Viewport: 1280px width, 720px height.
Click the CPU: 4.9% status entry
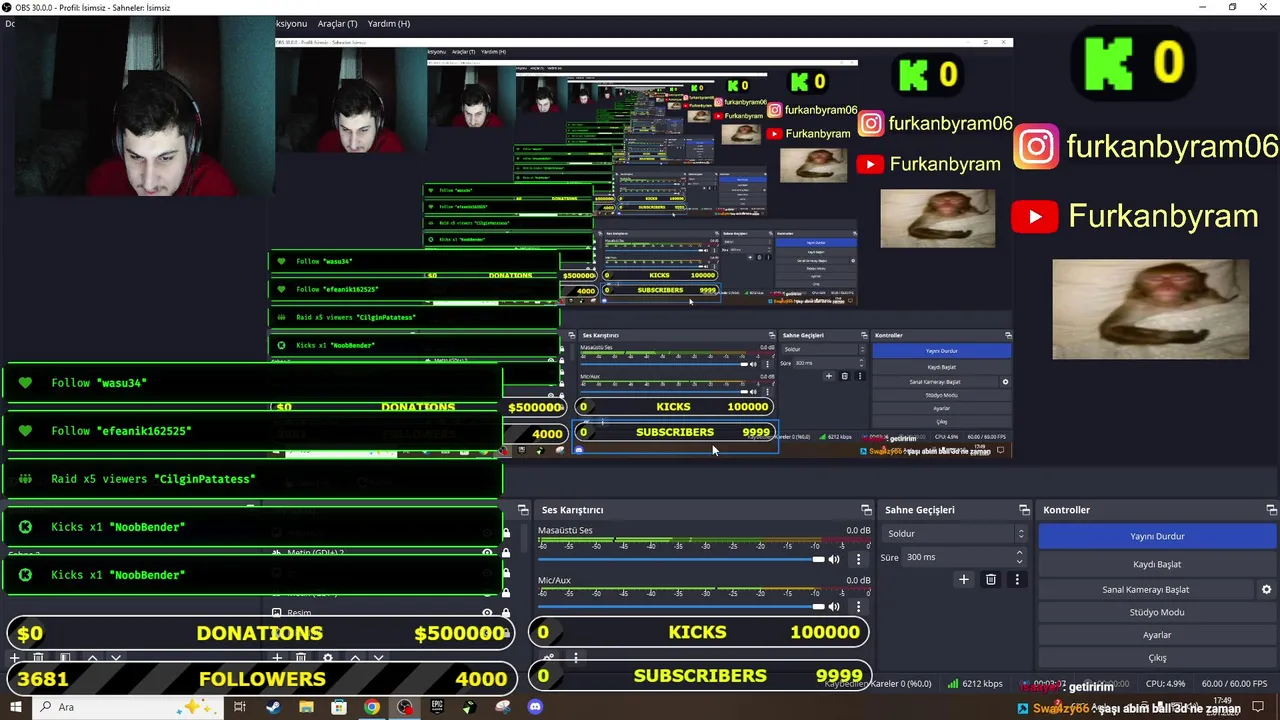click(x=1165, y=684)
